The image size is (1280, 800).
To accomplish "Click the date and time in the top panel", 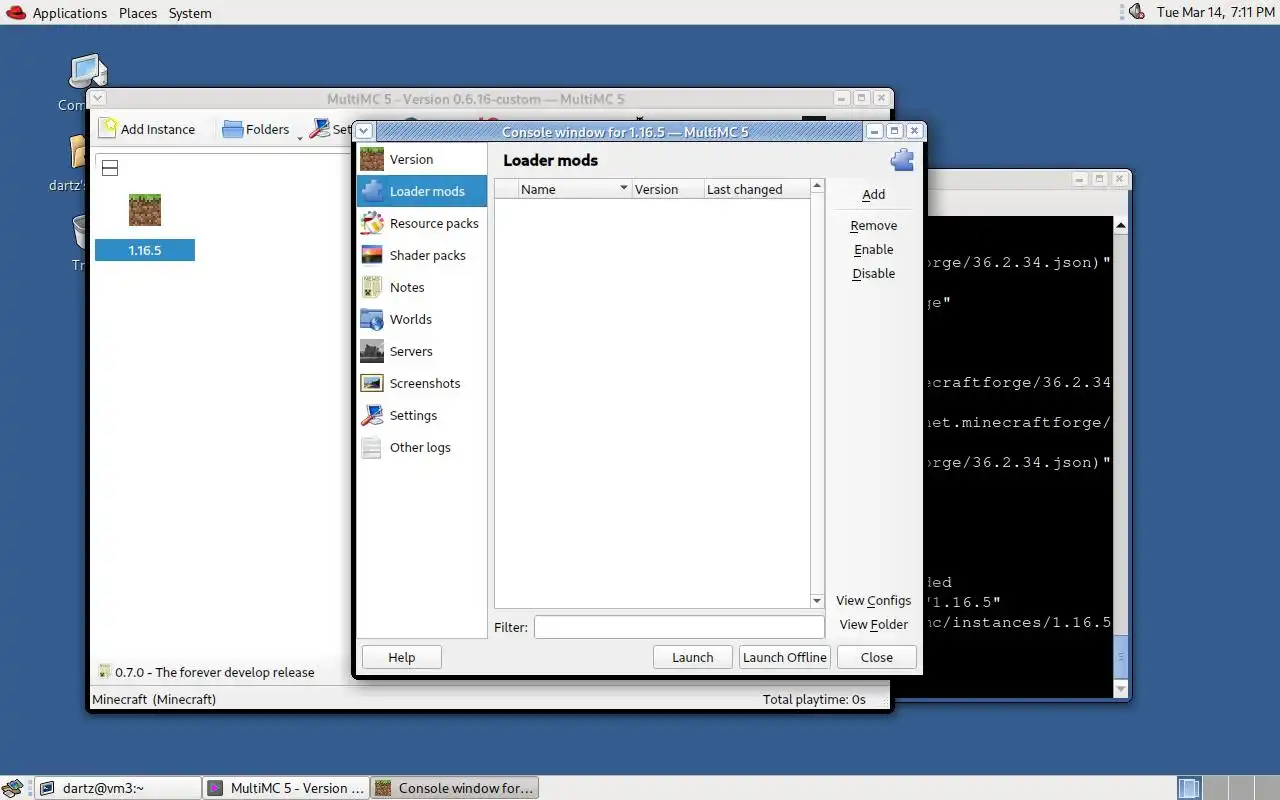I will (x=1214, y=12).
